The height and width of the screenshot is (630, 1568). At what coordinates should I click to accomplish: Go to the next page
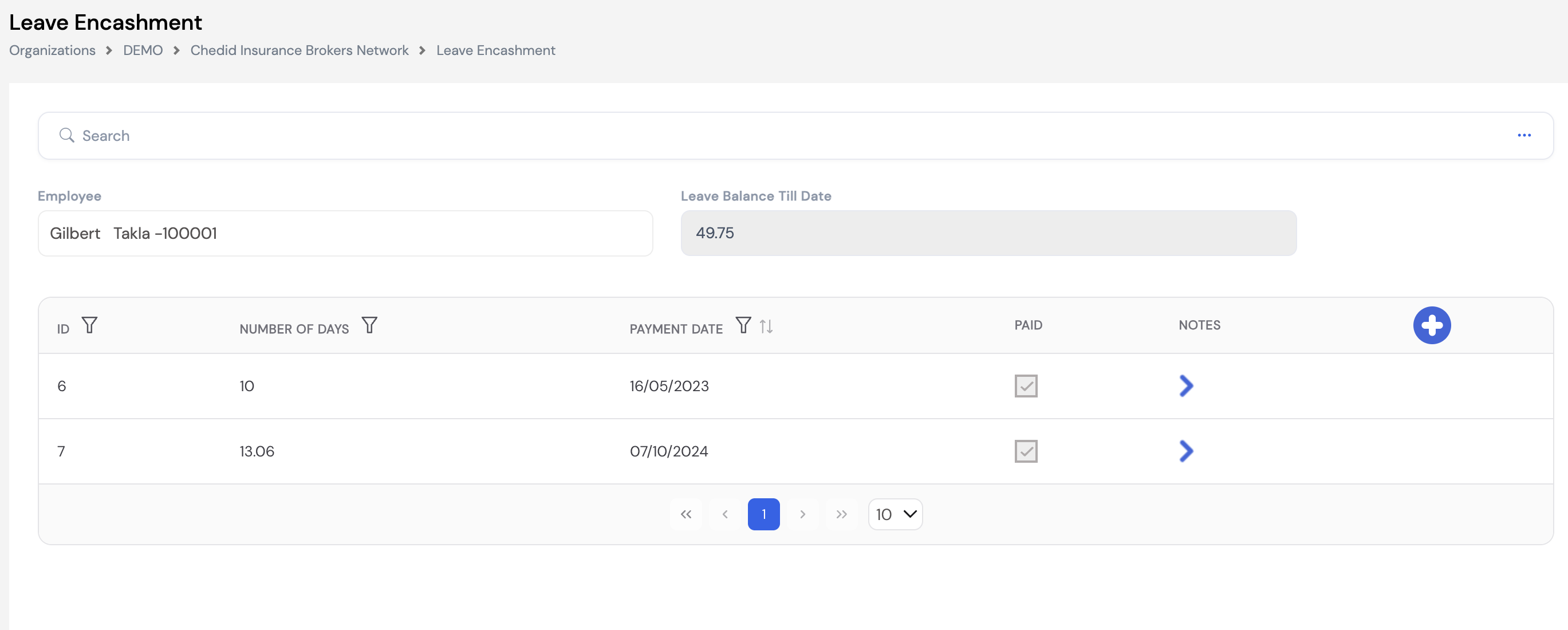803,514
